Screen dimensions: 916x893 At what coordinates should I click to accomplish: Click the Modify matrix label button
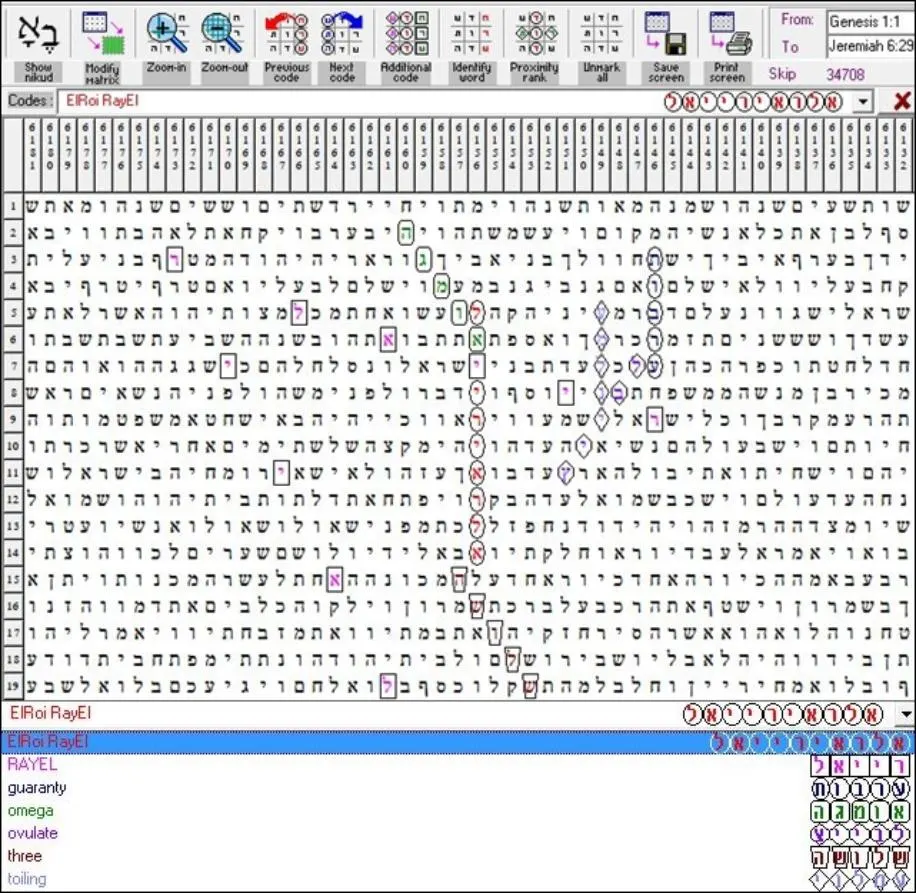[102, 73]
